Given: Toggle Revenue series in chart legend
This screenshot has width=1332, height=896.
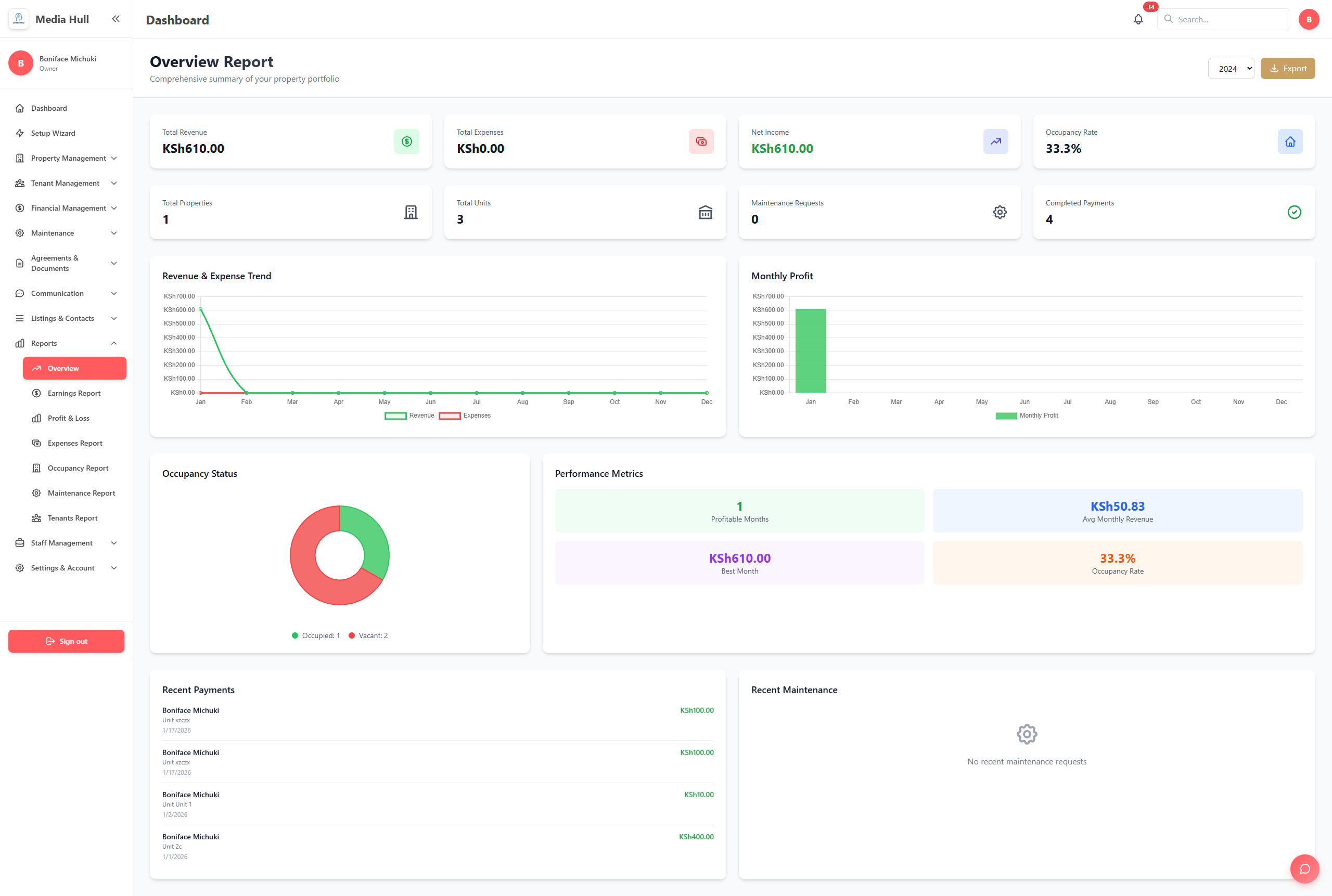Looking at the screenshot, I should click(409, 415).
